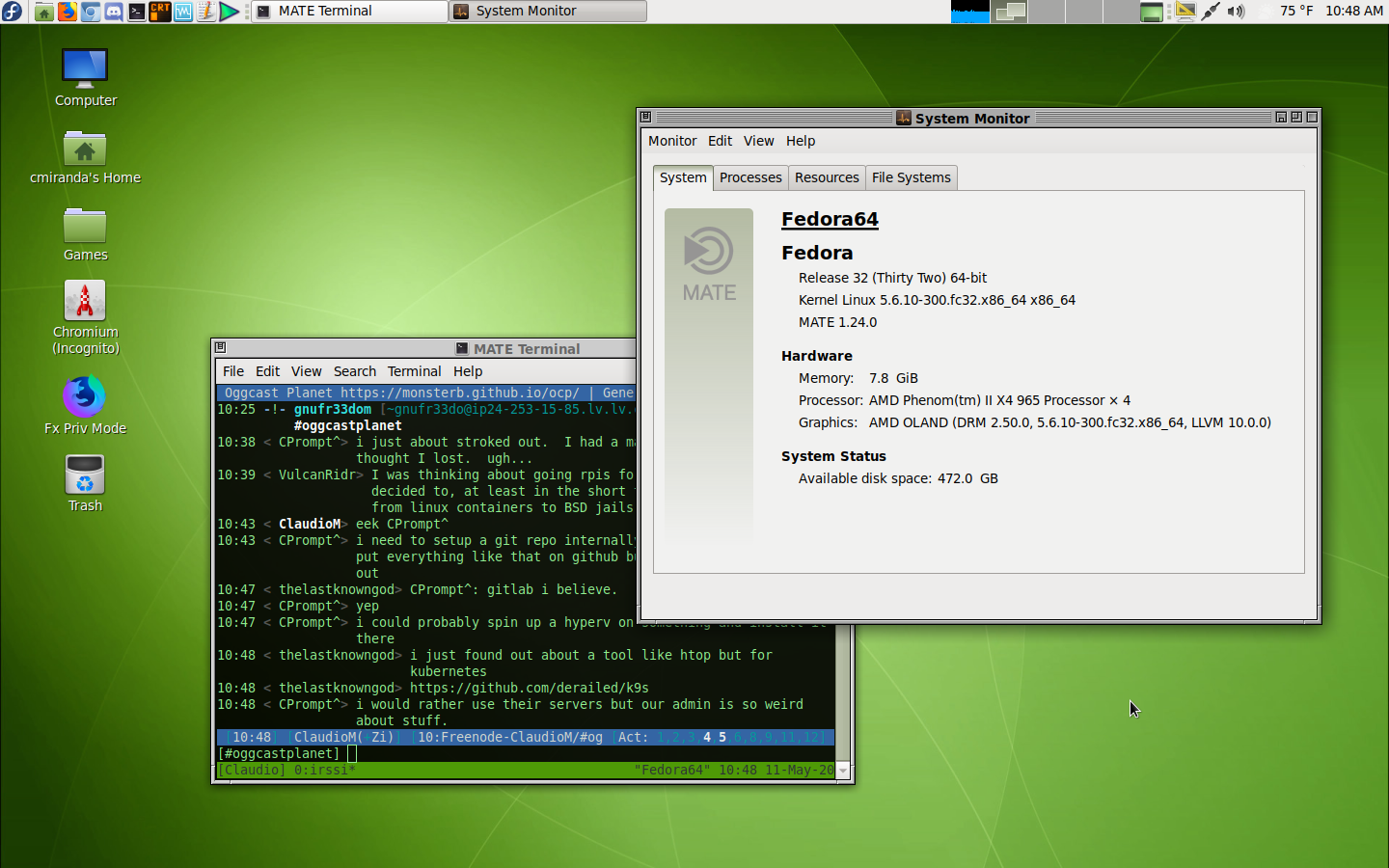Click the github.com/derailed/k9s URL in terminal
The height and width of the screenshot is (868, 1389).
pyautogui.click(x=530, y=688)
